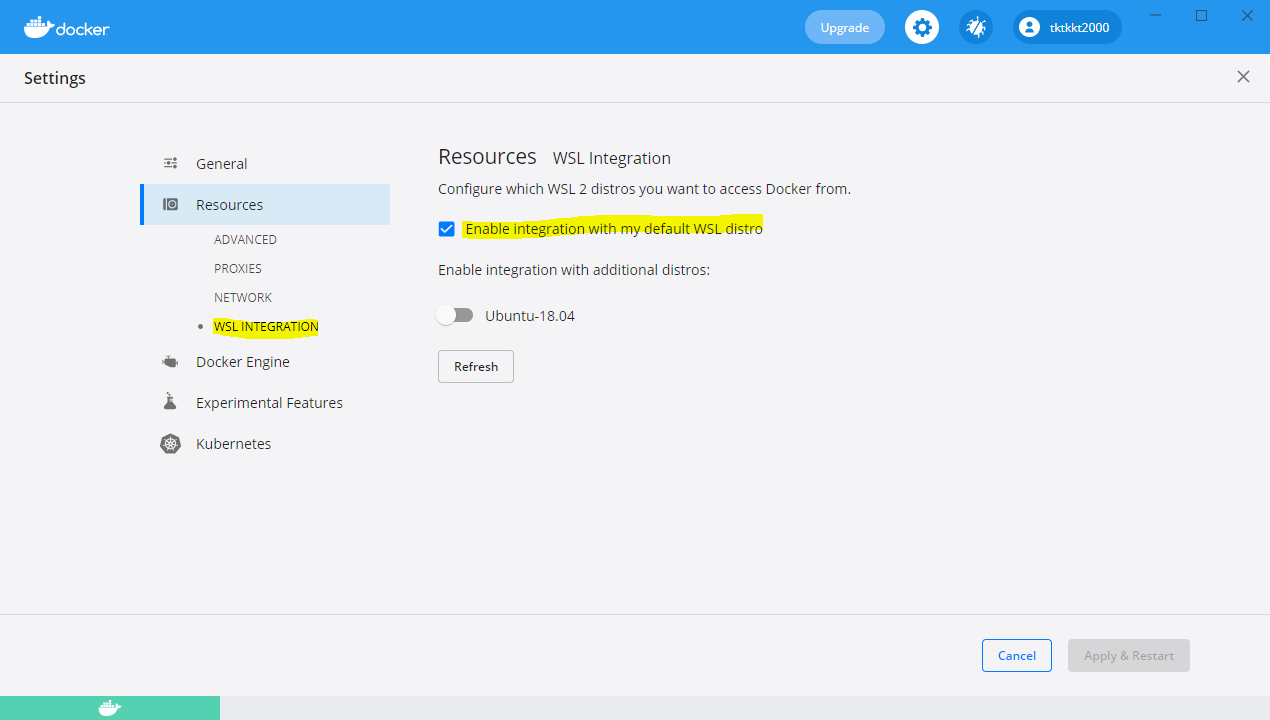The image size is (1270, 720).
Task: Go to ADVANCED resources settings
Action: pos(245,240)
